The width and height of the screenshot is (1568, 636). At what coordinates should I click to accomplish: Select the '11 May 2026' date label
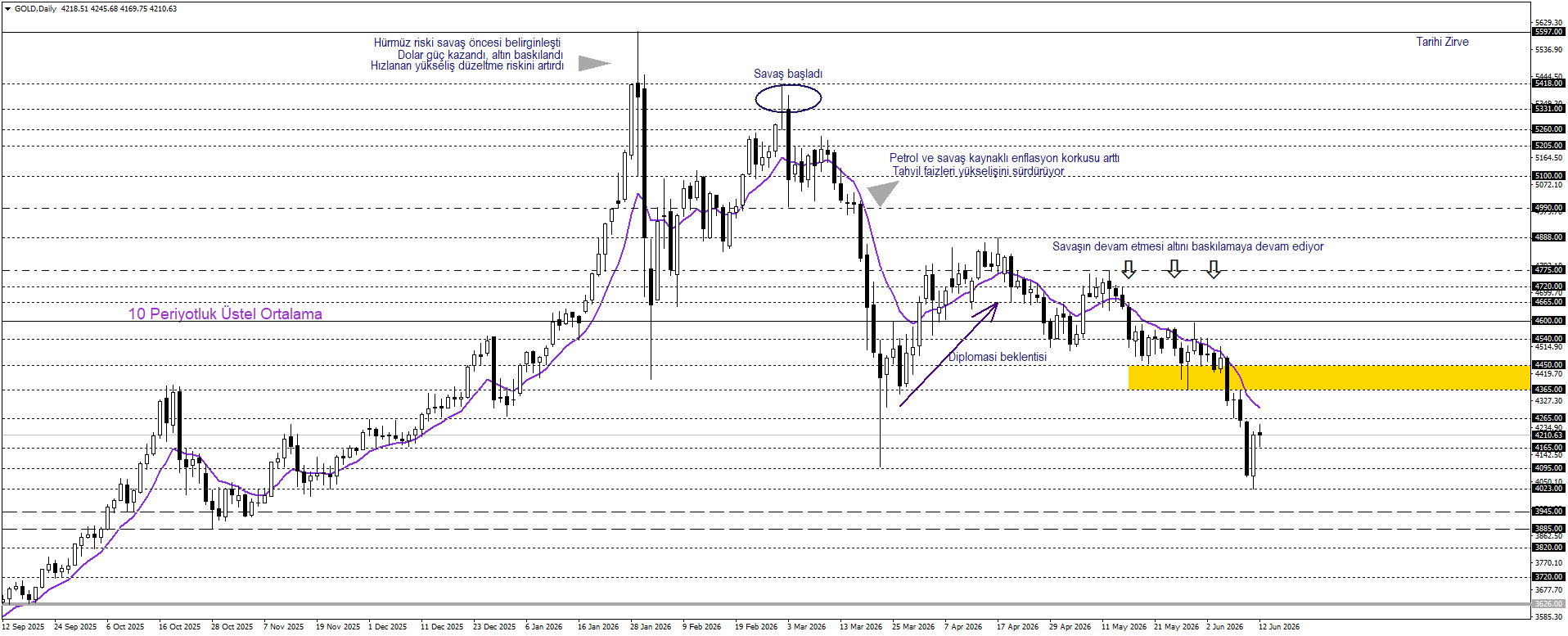[1124, 627]
